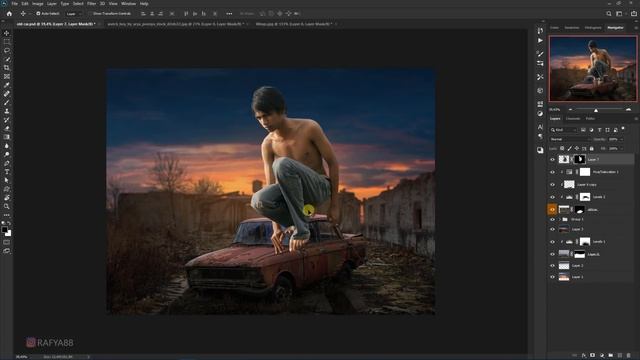640x360 pixels.
Task: Open the three-dots more options in options bar
Action: [229, 13]
